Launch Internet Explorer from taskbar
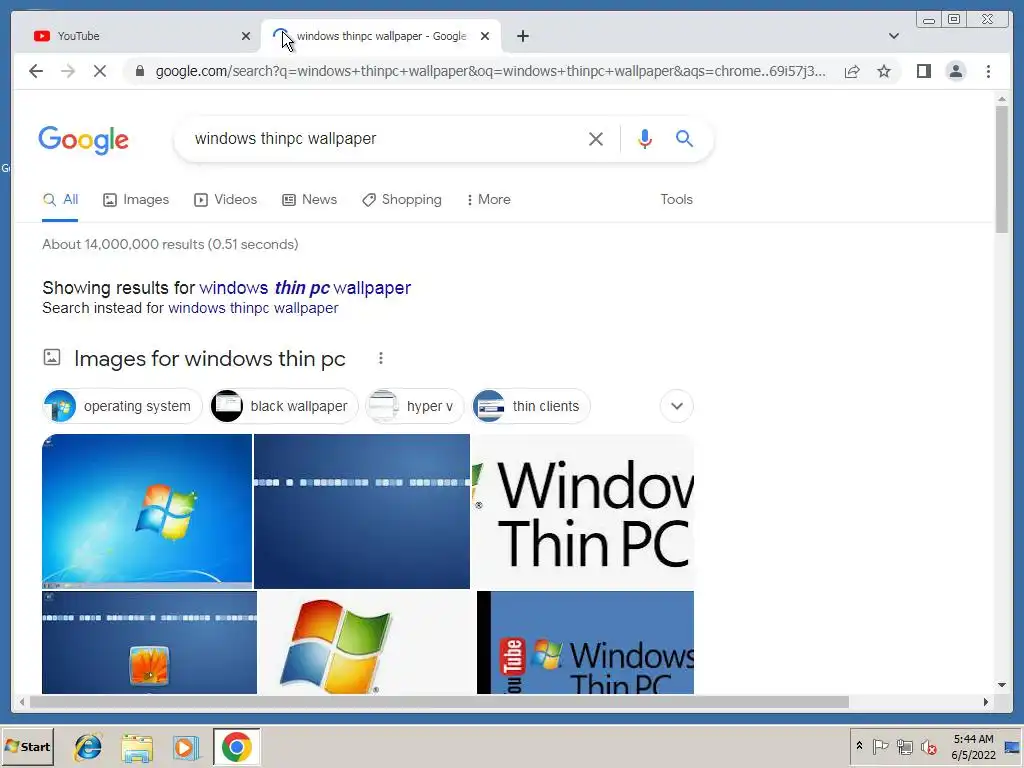This screenshot has width=1024, height=768. coord(88,746)
